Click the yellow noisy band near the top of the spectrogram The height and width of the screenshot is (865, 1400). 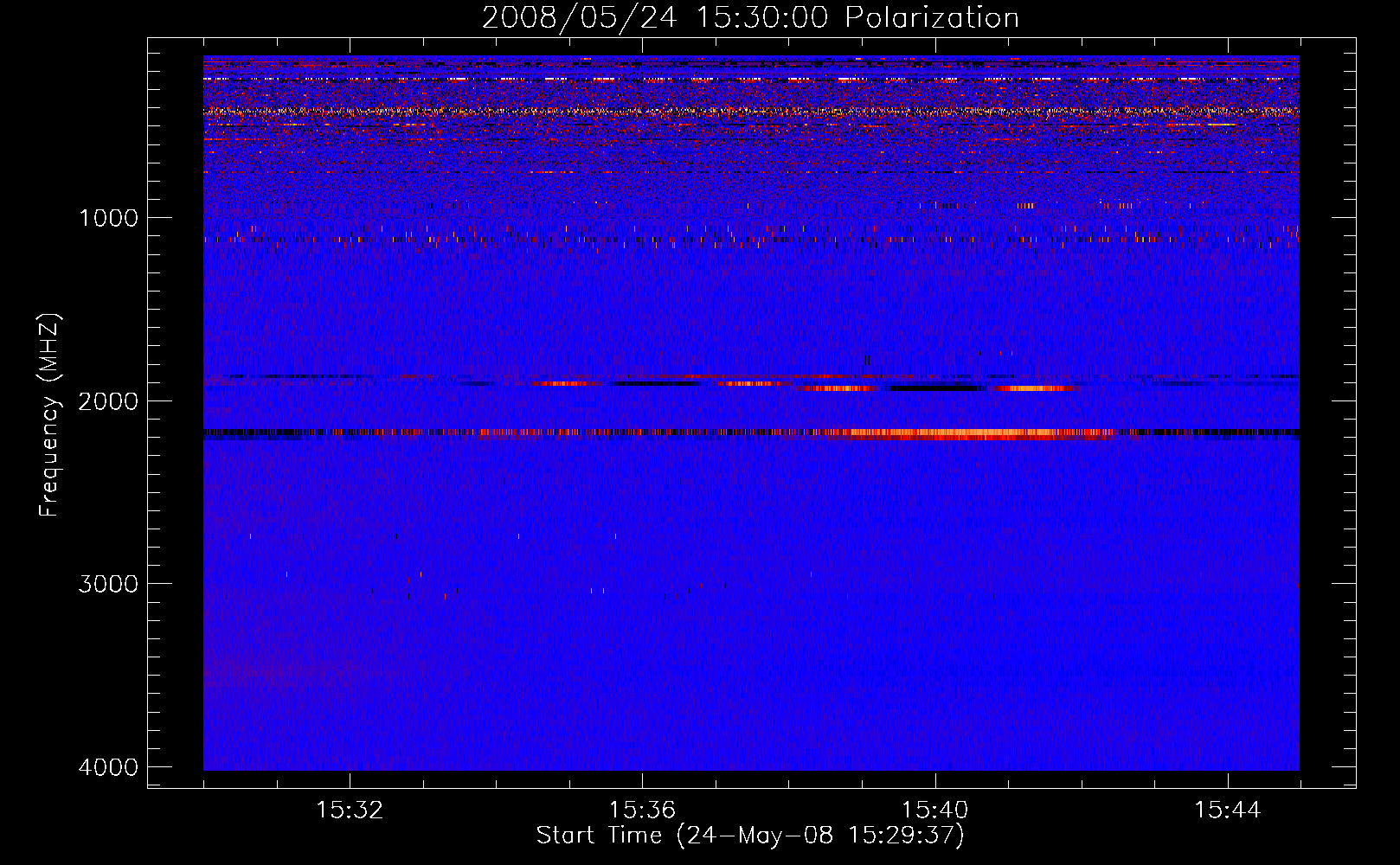[751, 112]
